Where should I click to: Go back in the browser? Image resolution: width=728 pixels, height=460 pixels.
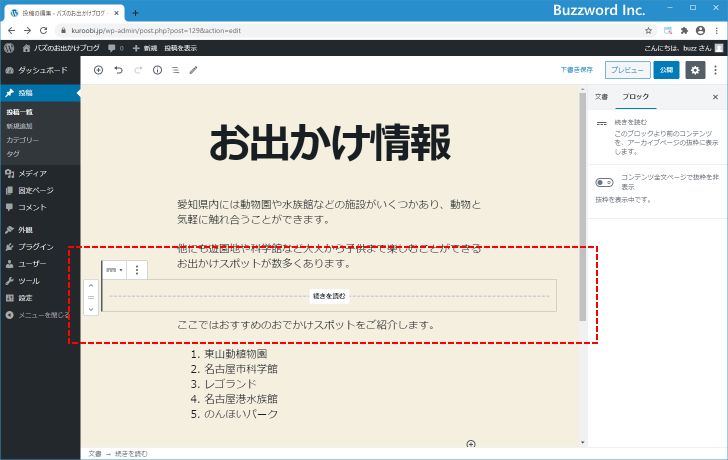(12, 31)
